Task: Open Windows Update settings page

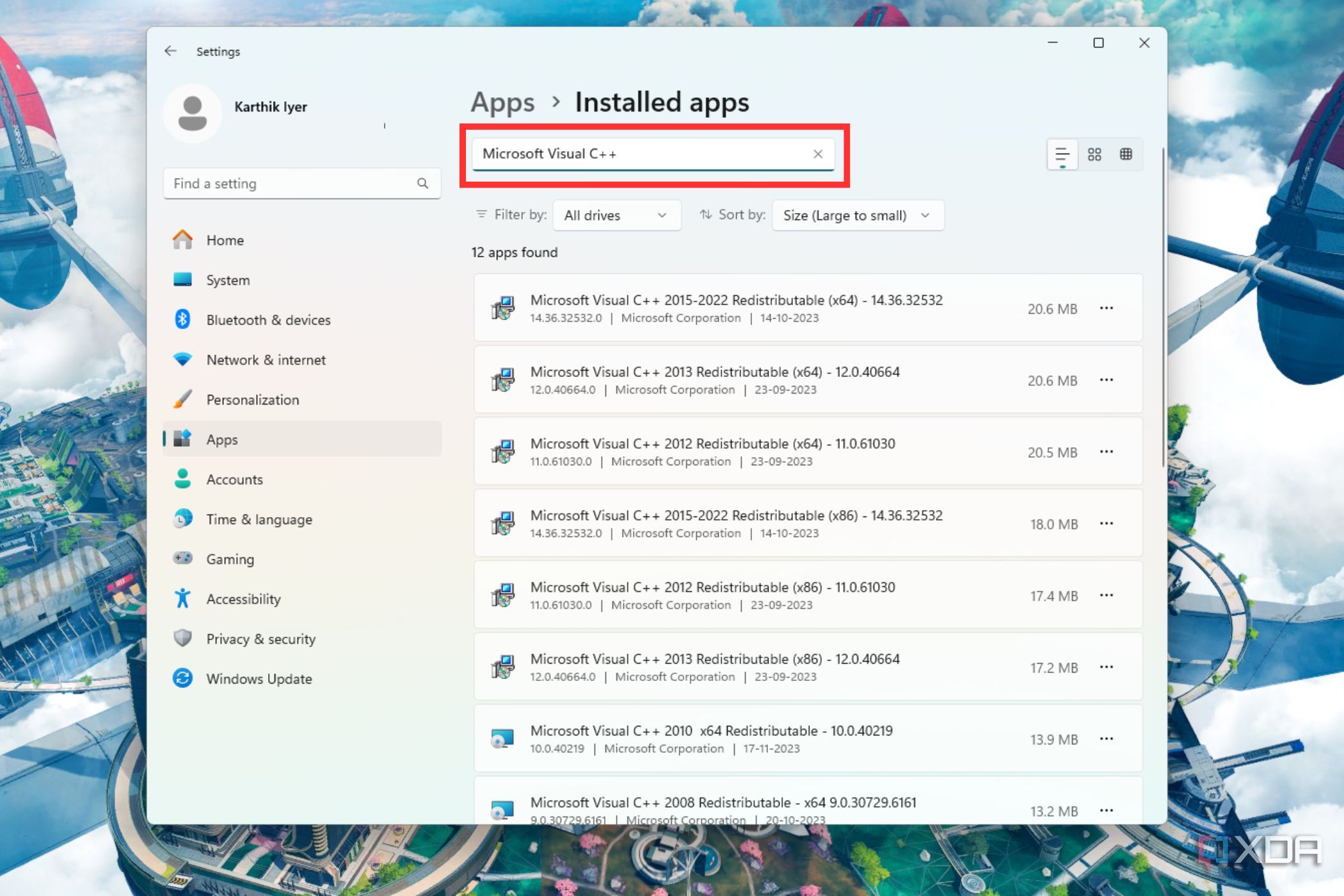Action: pos(259,679)
